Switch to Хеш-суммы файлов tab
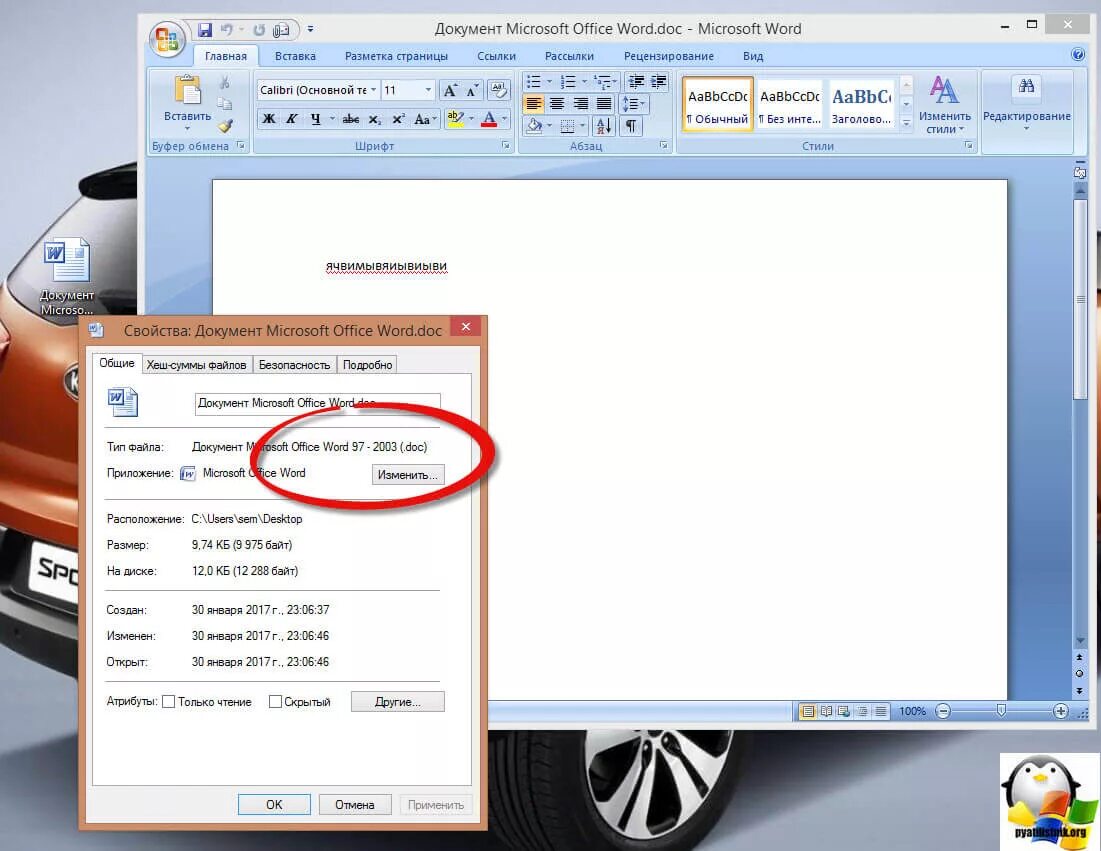 (x=196, y=365)
